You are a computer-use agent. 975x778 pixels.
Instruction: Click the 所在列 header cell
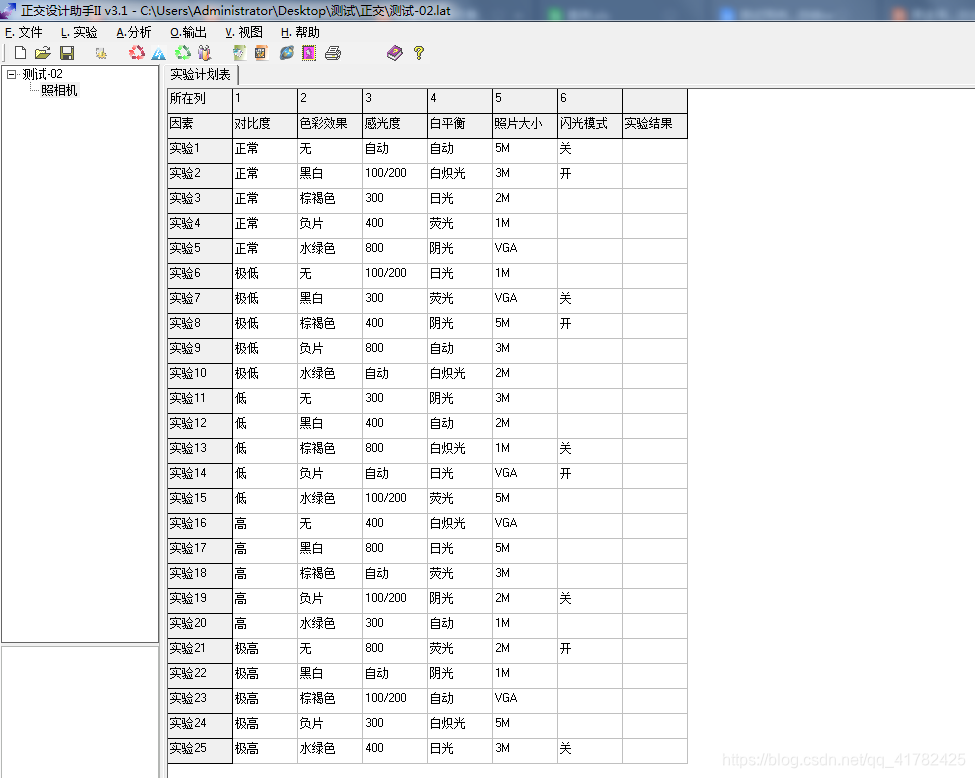click(x=200, y=100)
